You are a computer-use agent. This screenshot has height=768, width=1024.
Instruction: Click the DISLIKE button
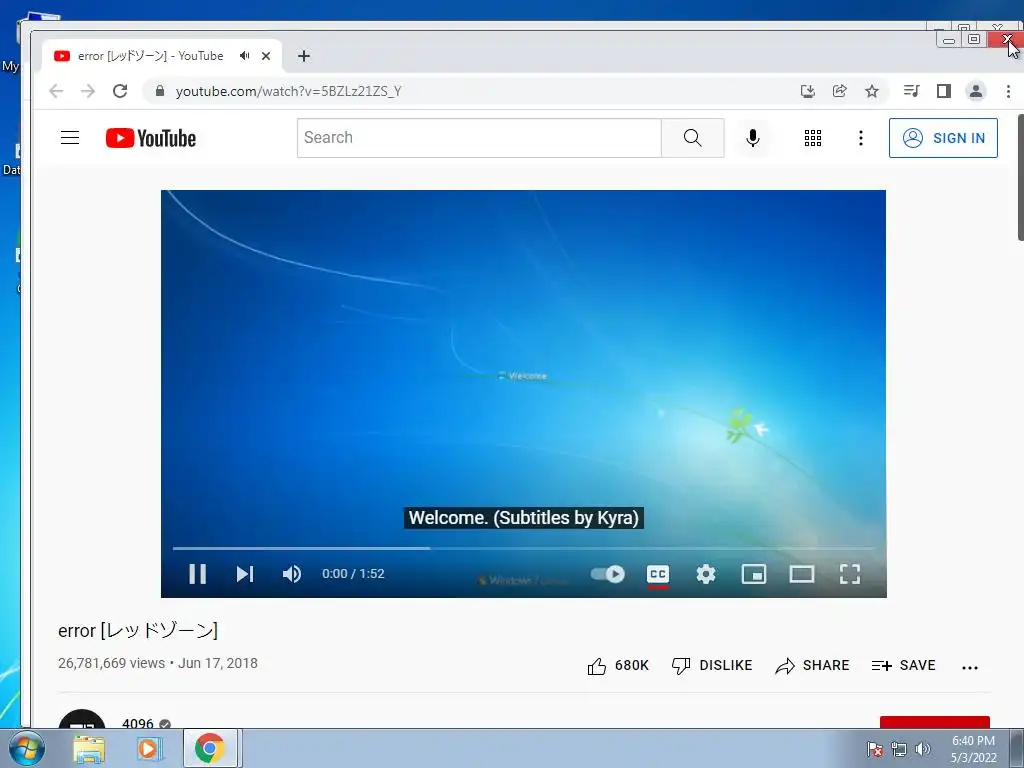(712, 665)
